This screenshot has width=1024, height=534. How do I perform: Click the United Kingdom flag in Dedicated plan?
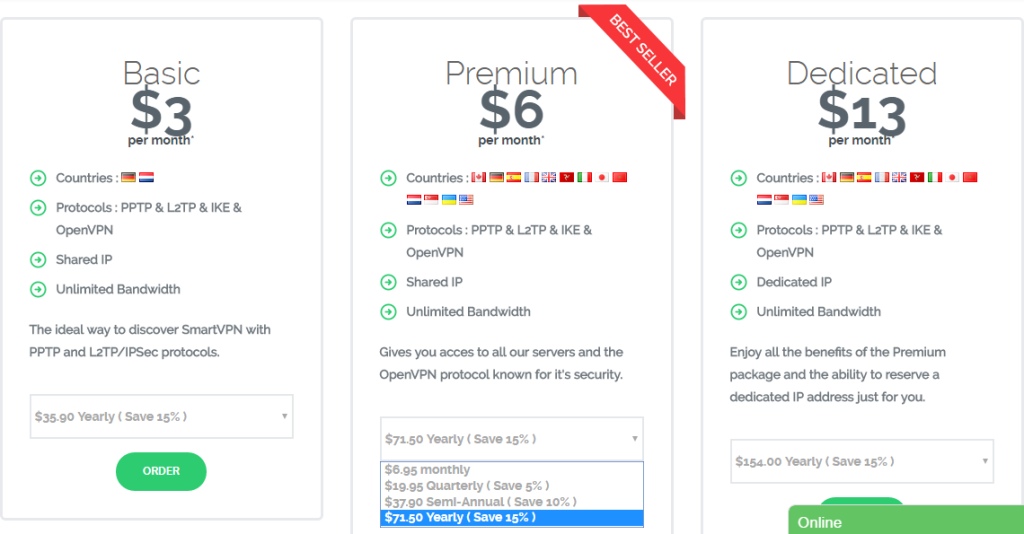click(x=899, y=178)
